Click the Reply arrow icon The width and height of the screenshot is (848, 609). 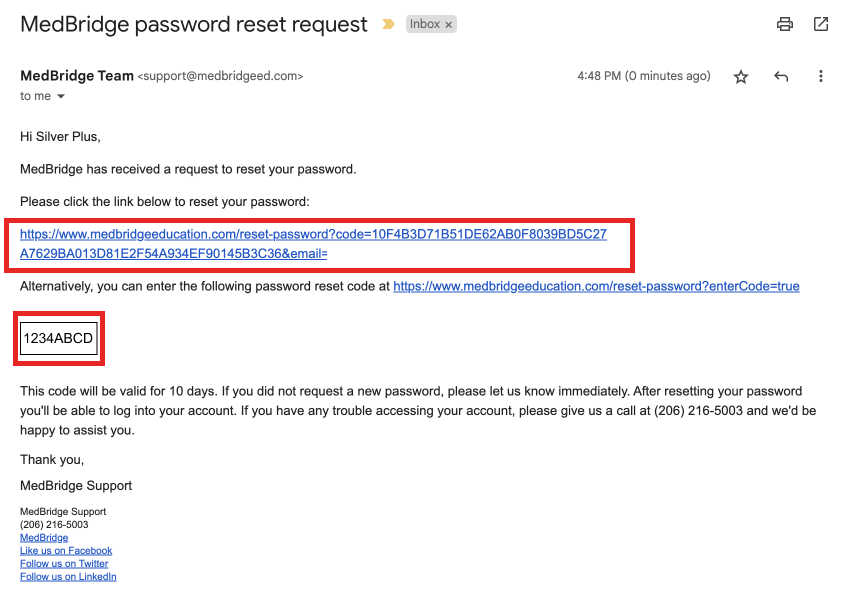click(780, 76)
